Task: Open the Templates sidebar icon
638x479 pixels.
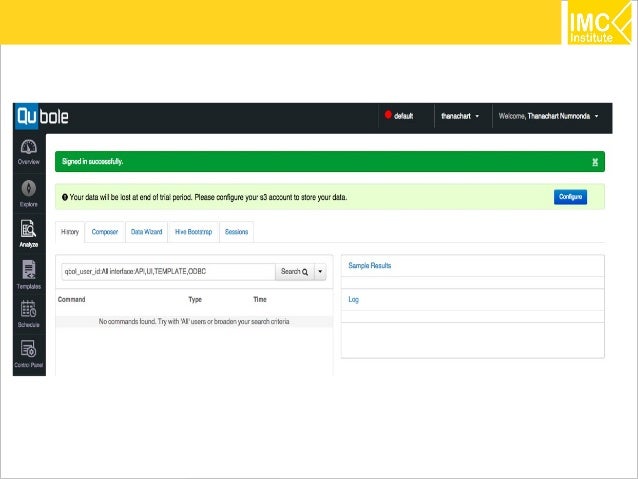Action: coord(28,274)
